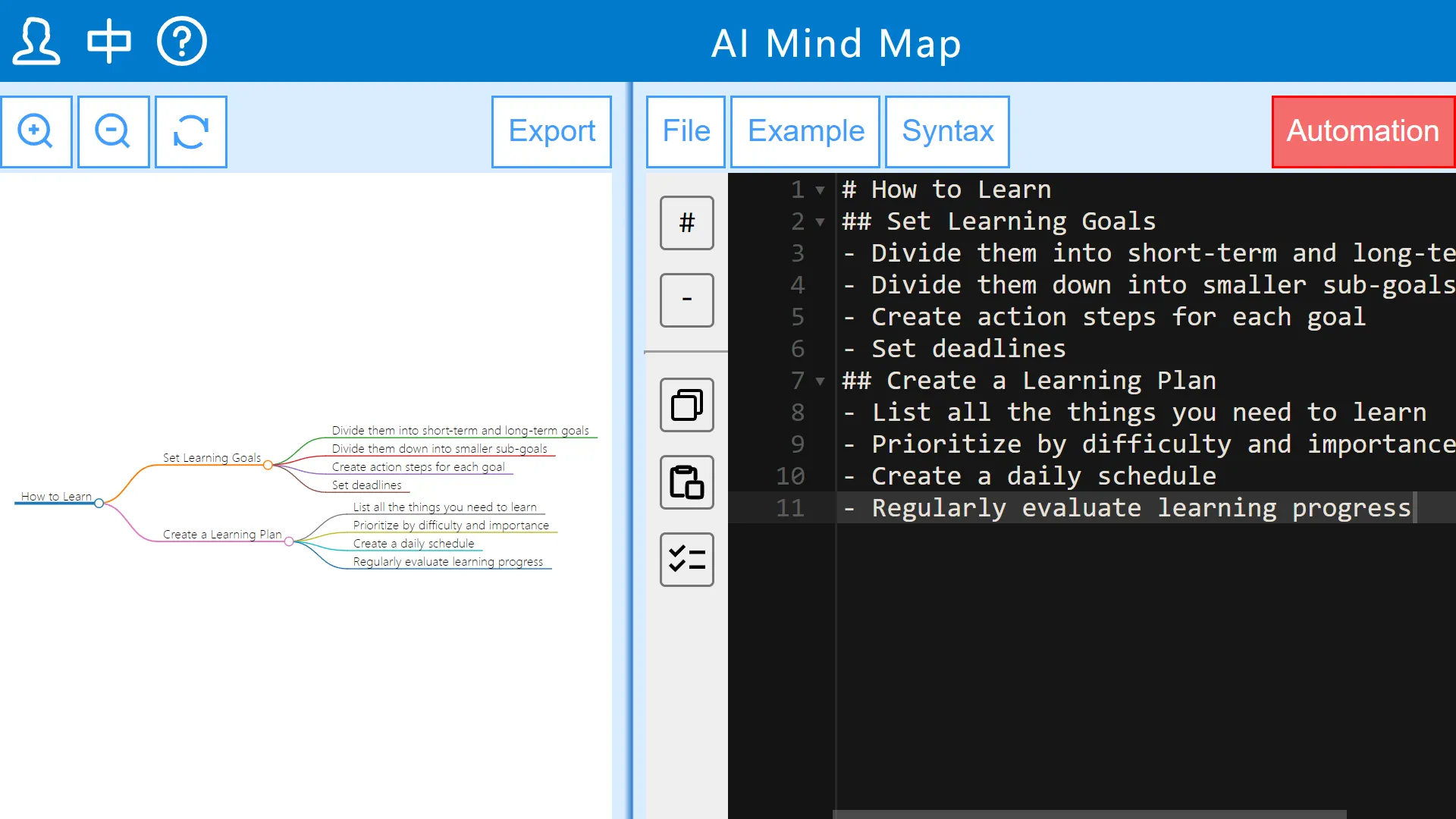Zoom in on the mind map
This screenshot has width=1456, height=819.
coord(36,131)
